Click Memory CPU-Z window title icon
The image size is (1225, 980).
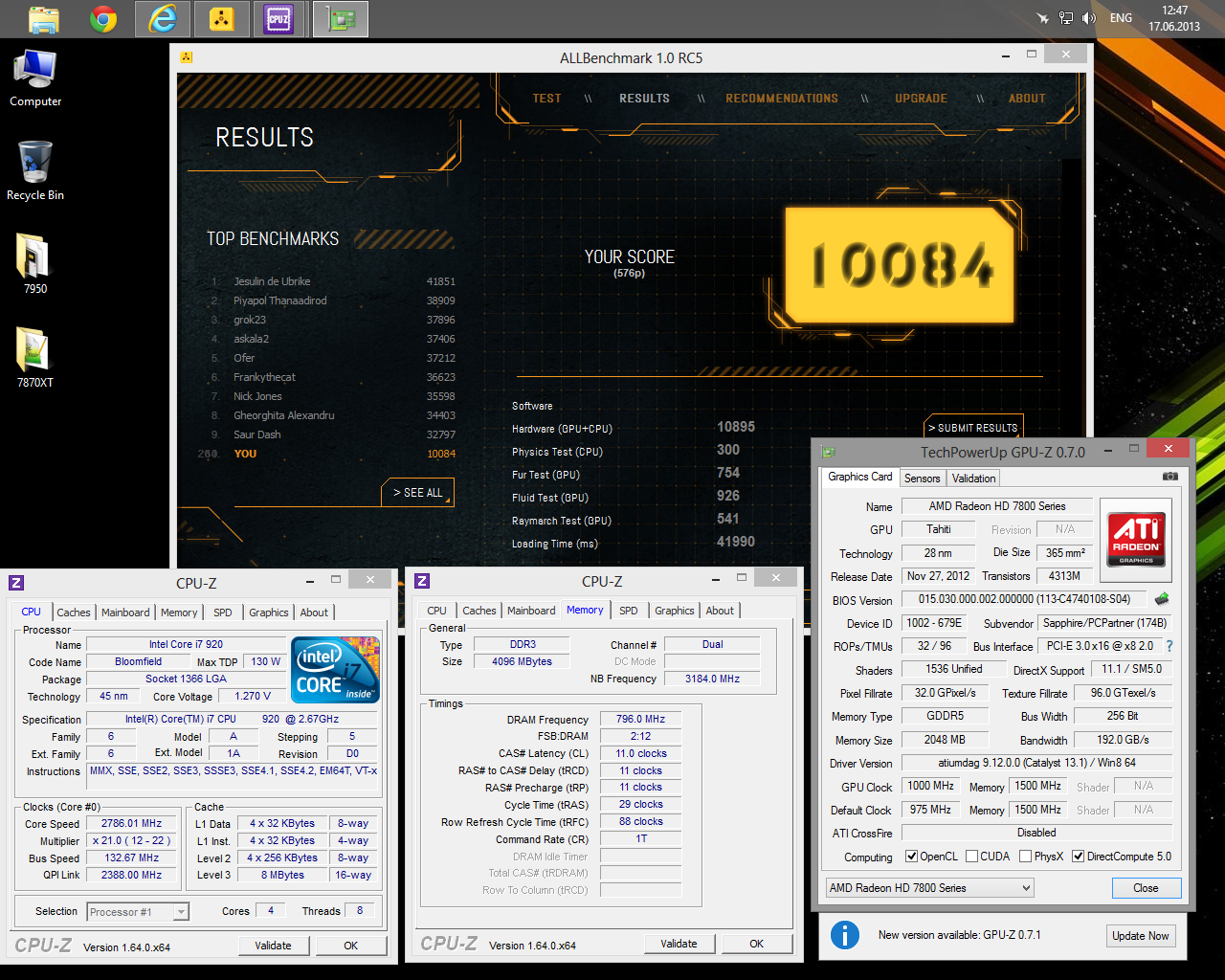422,581
